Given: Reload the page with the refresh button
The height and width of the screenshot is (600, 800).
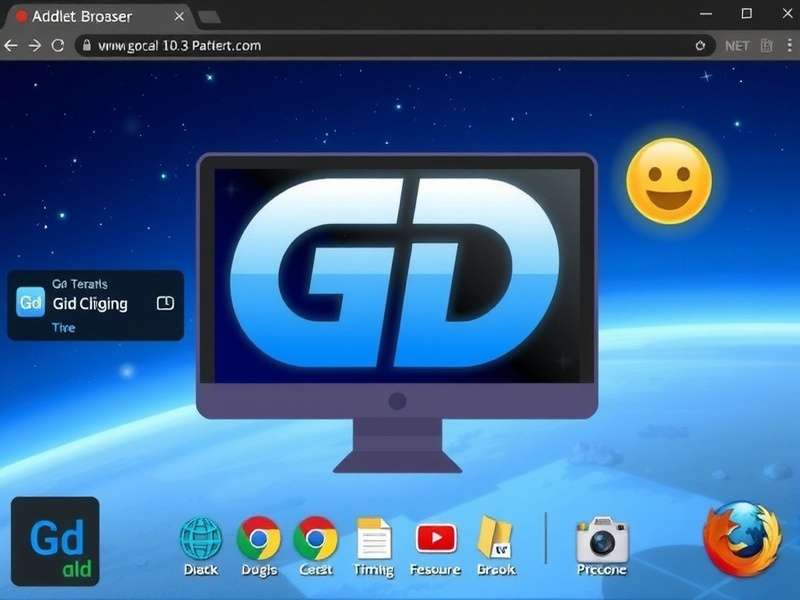Looking at the screenshot, I should (x=58, y=45).
